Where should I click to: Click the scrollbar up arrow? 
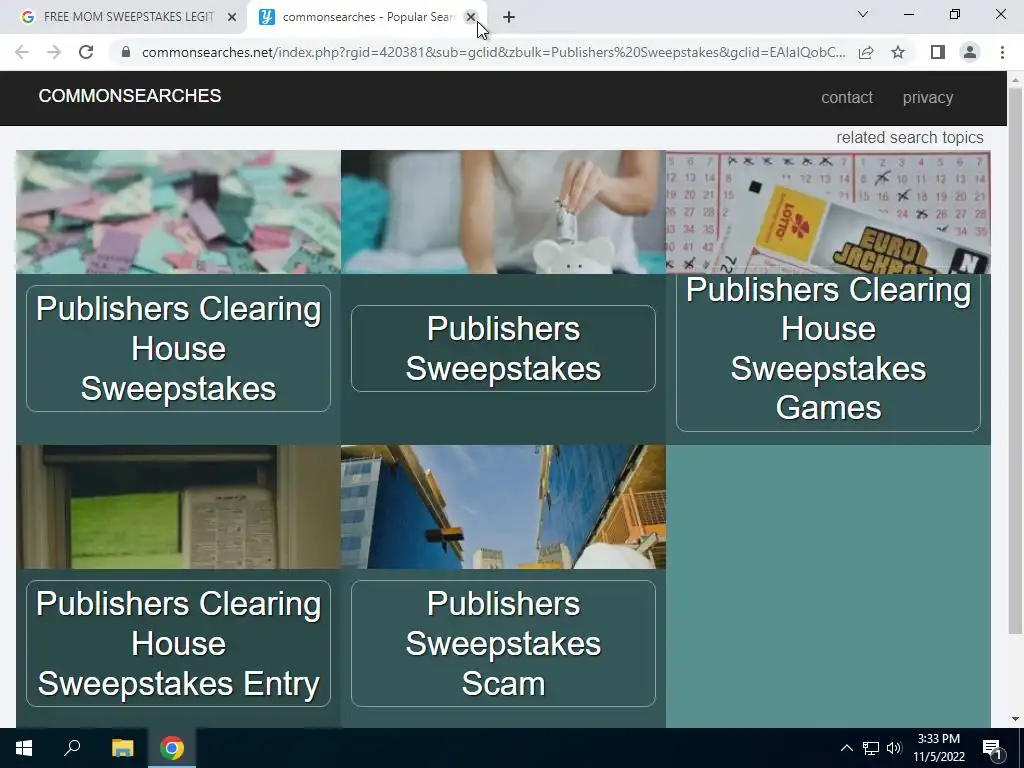tap(1015, 80)
